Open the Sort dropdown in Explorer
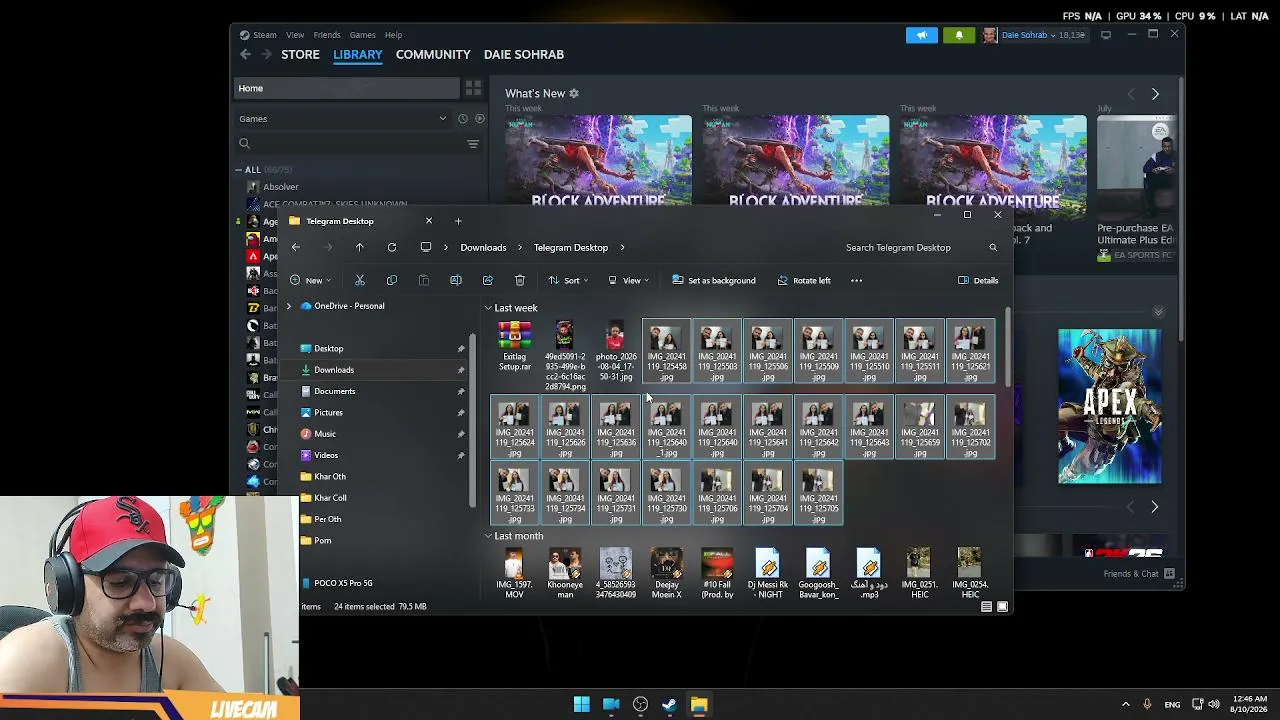 pos(568,280)
